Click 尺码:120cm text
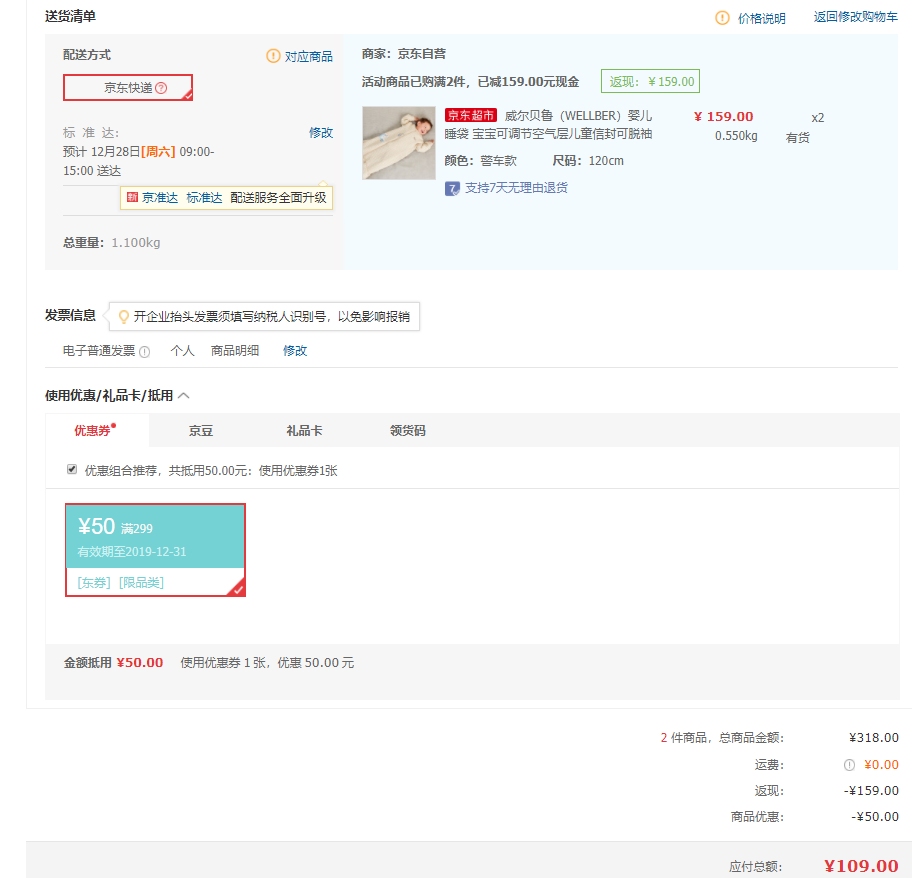912x878 pixels. [588, 160]
